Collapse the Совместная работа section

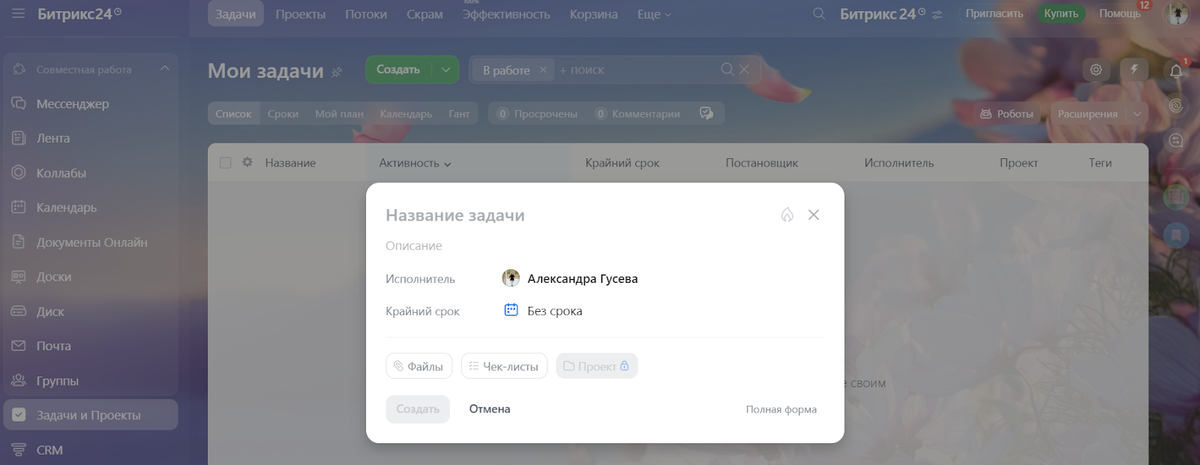tap(165, 69)
